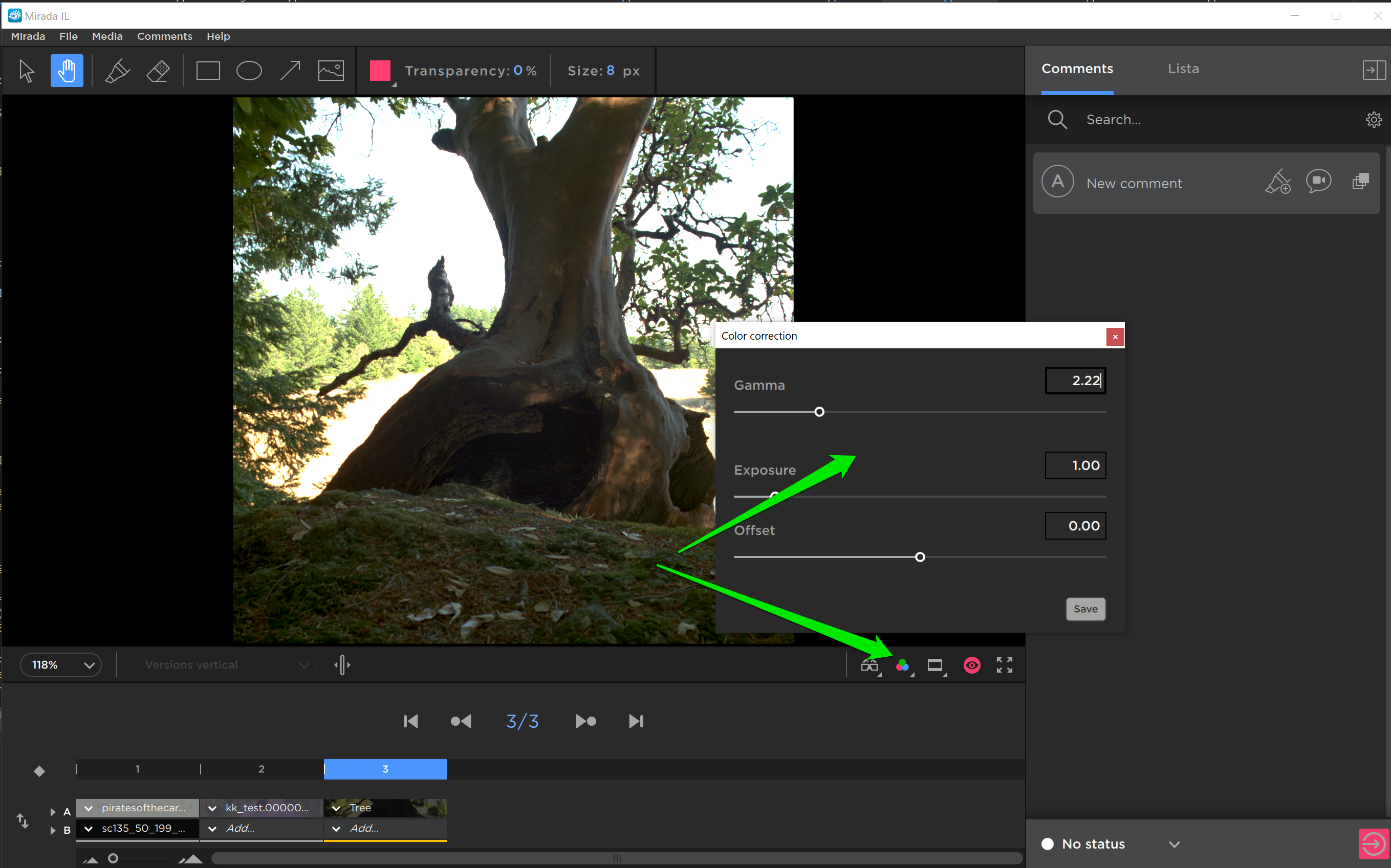The image size is (1391, 868).
Task: Open the File menu
Action: point(69,36)
